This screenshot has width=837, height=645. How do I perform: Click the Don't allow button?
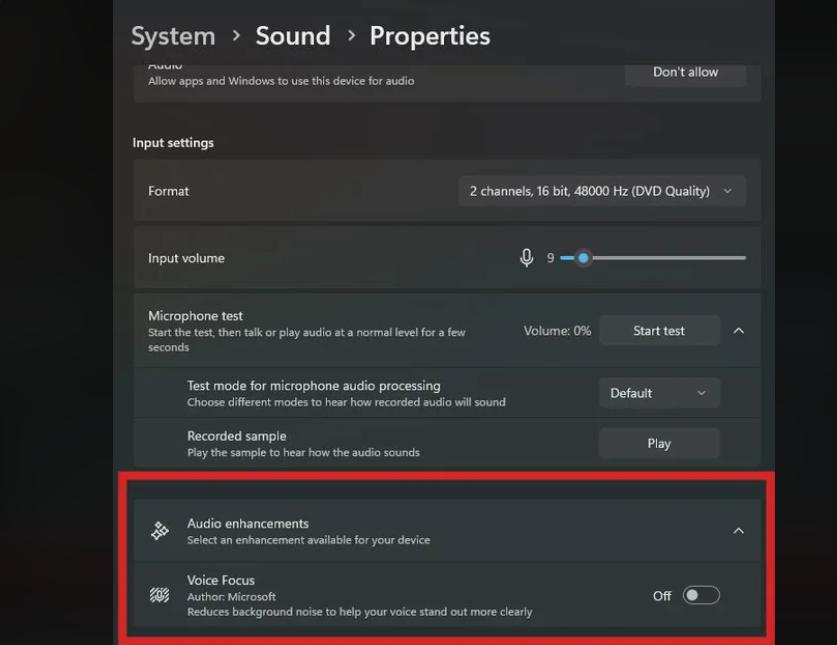[x=685, y=73]
